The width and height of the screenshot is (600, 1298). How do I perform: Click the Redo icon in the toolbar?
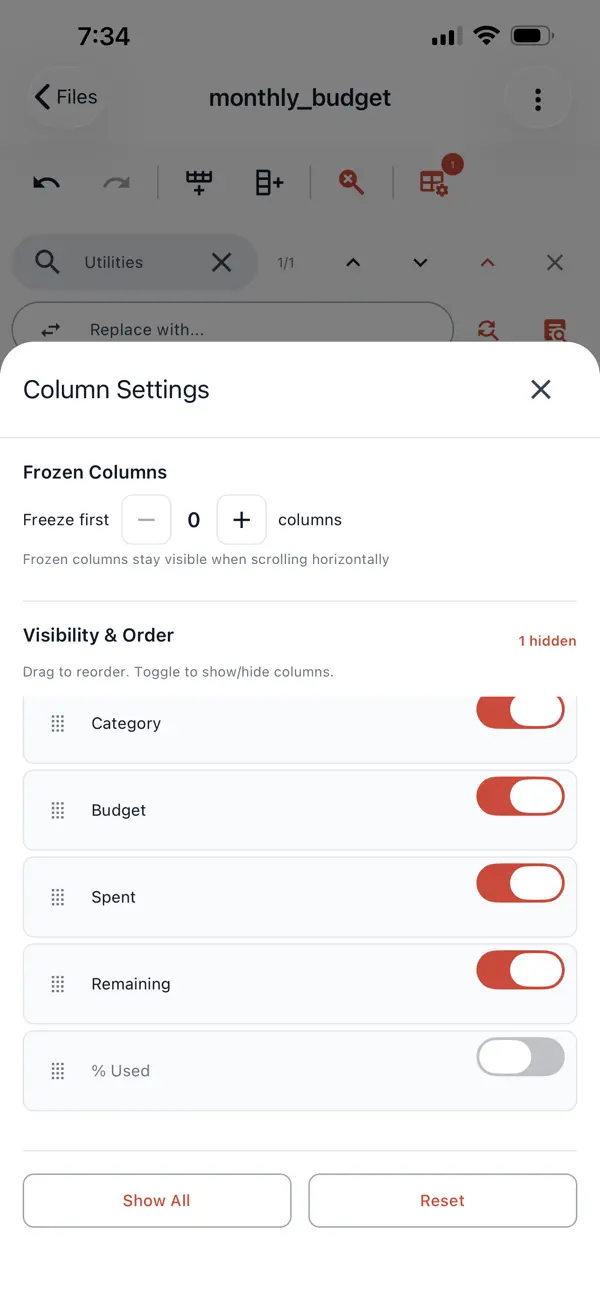[x=116, y=182]
